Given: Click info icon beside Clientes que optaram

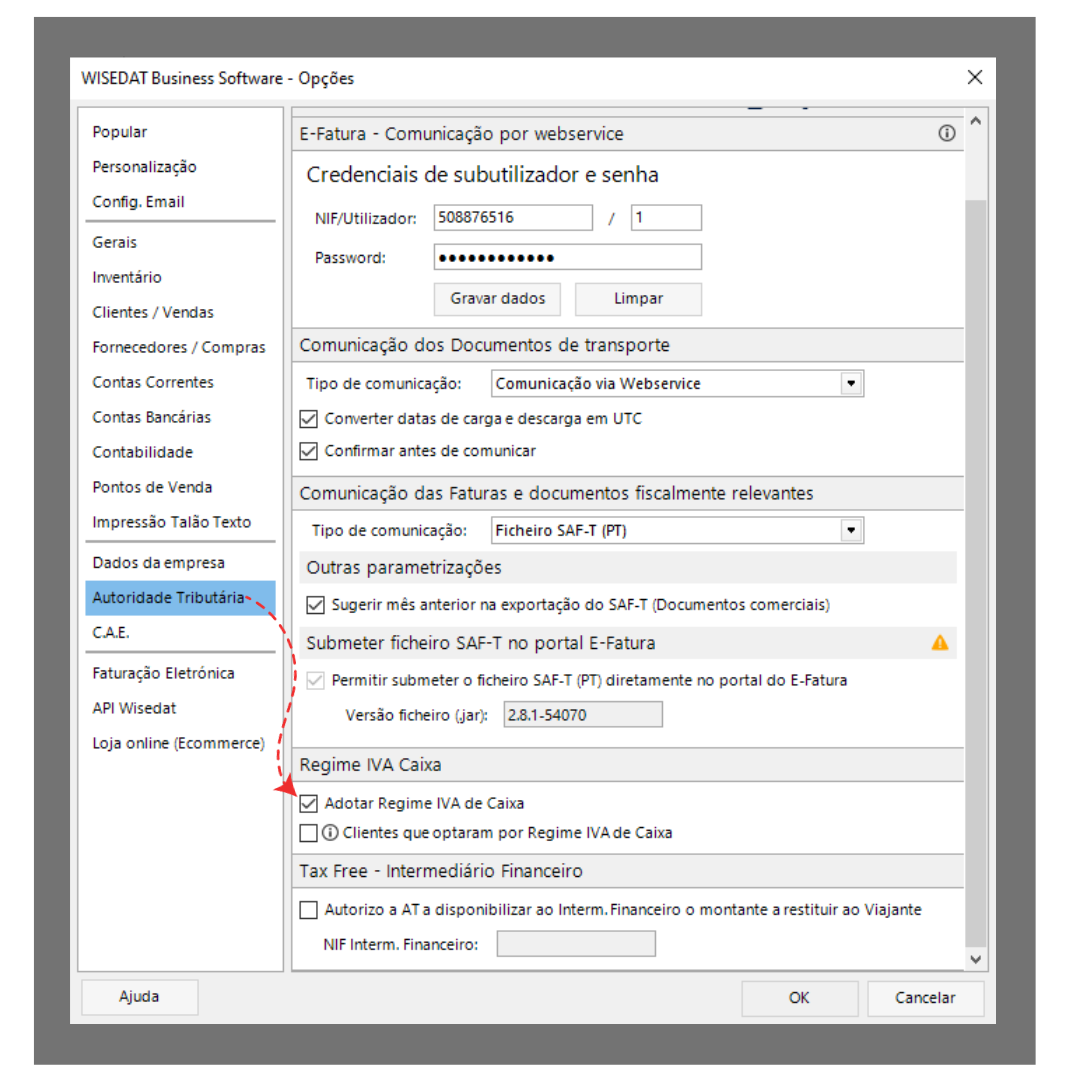Looking at the screenshot, I should [330, 832].
